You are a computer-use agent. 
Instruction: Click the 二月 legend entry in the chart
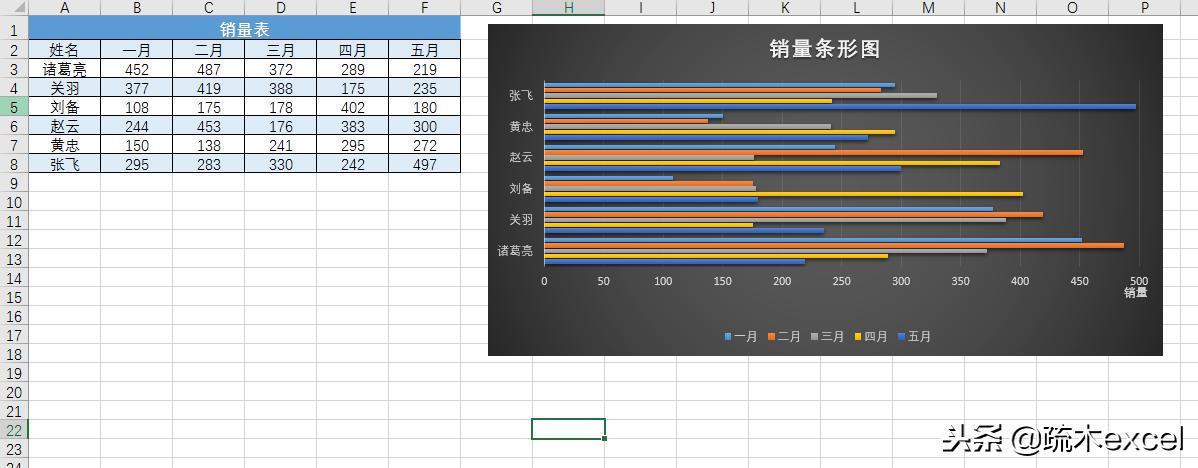click(x=785, y=336)
